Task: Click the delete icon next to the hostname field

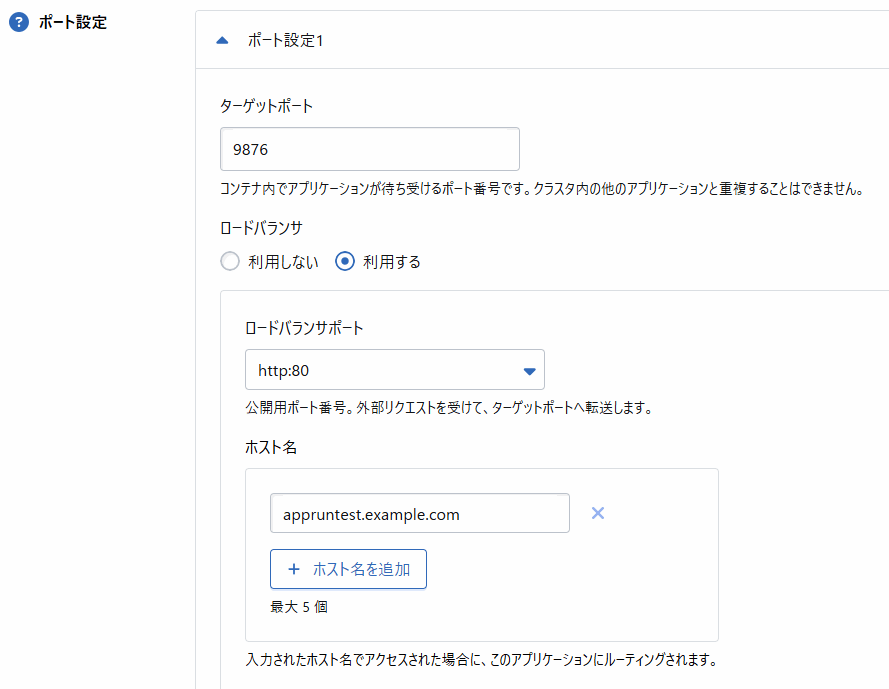Action: pyautogui.click(x=597, y=513)
